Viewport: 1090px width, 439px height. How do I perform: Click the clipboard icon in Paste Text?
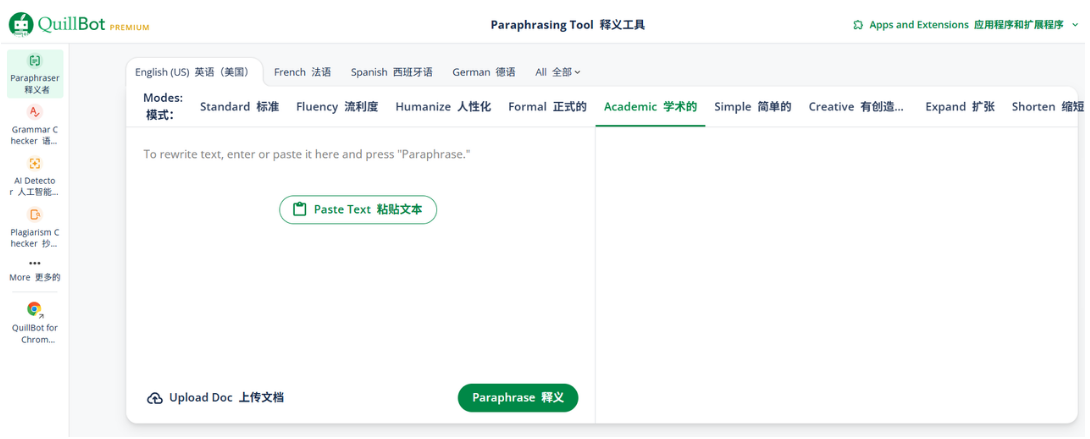tap(300, 209)
